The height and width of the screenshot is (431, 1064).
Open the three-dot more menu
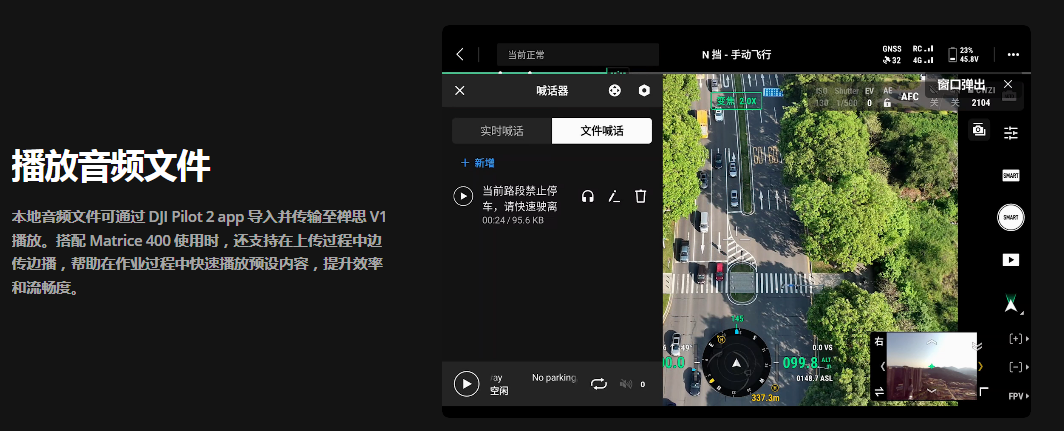point(1013,54)
